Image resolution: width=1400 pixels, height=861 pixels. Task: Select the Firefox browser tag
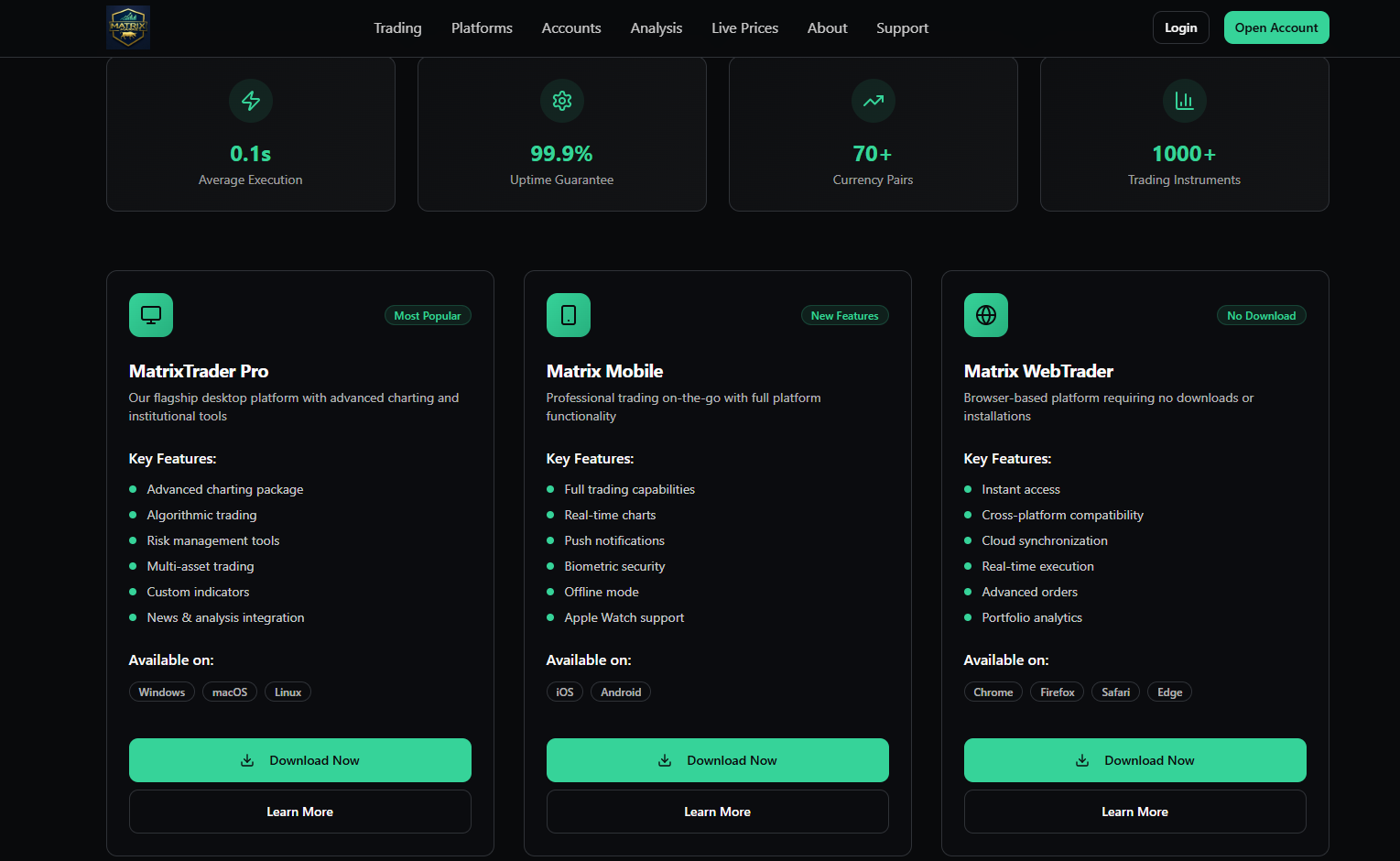click(x=1057, y=692)
